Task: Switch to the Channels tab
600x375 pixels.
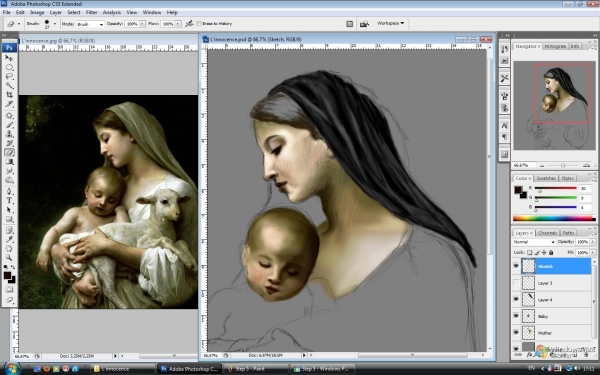Action: (547, 233)
